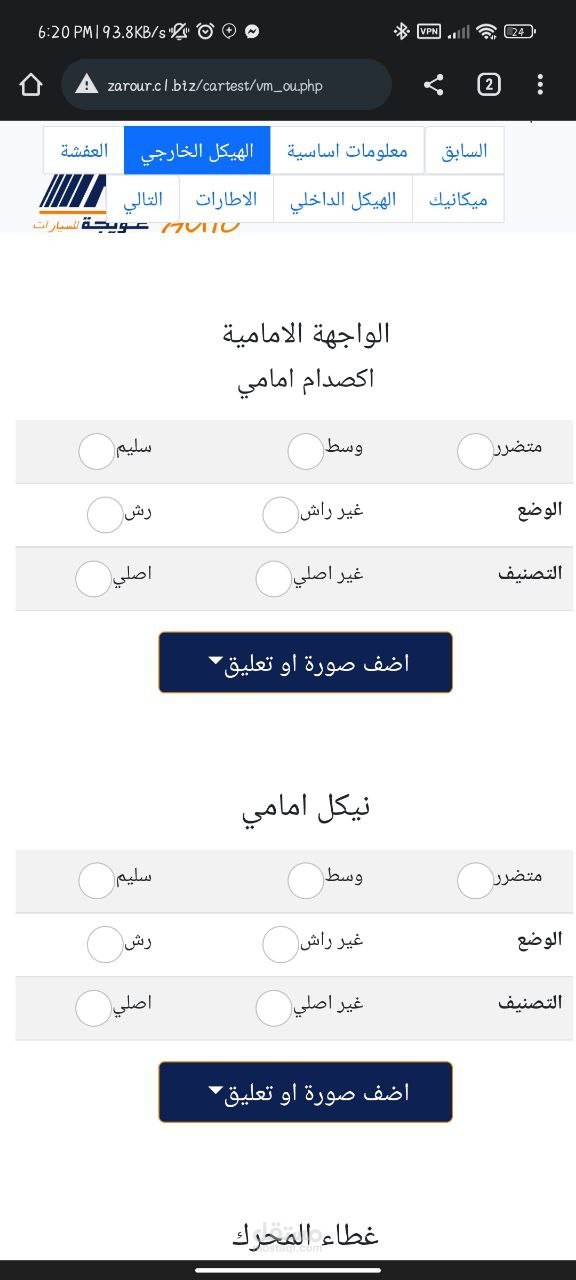Go back with السابق button
This screenshot has width=576, height=1280.
[x=464, y=150]
